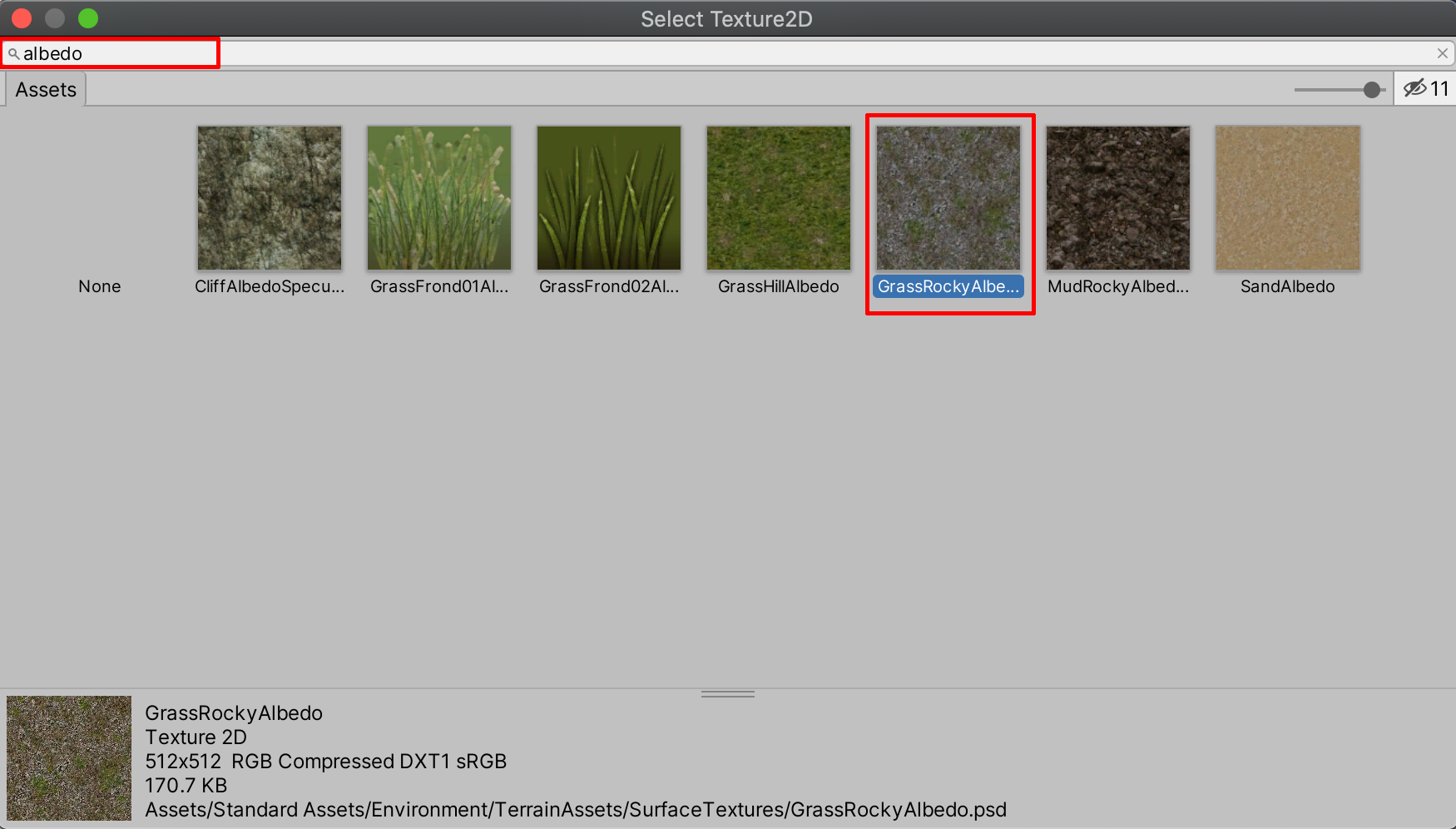The image size is (1456, 829).
Task: Close the Select Texture2D window
Action: pos(22,18)
